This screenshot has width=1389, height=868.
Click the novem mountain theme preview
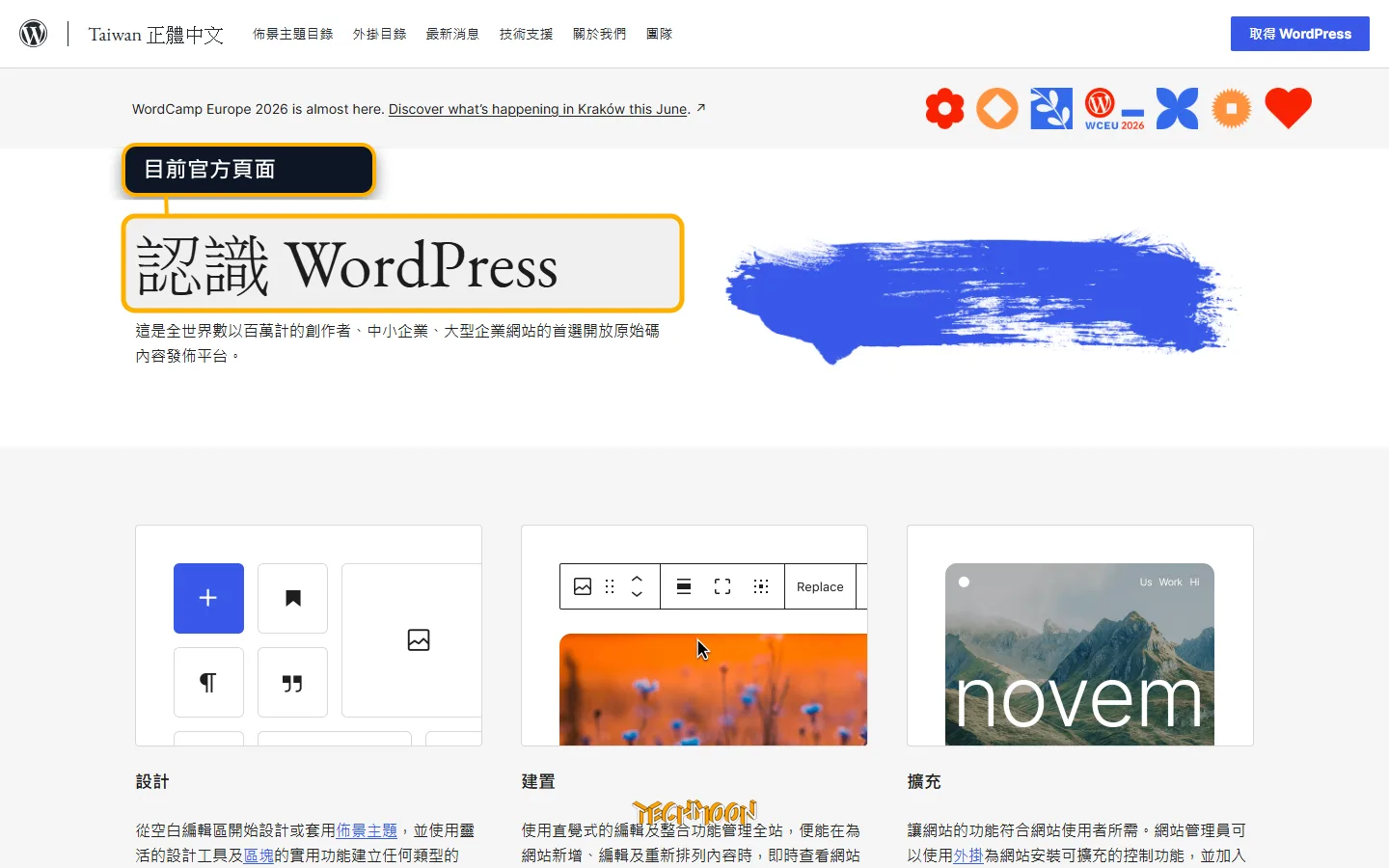1079,654
